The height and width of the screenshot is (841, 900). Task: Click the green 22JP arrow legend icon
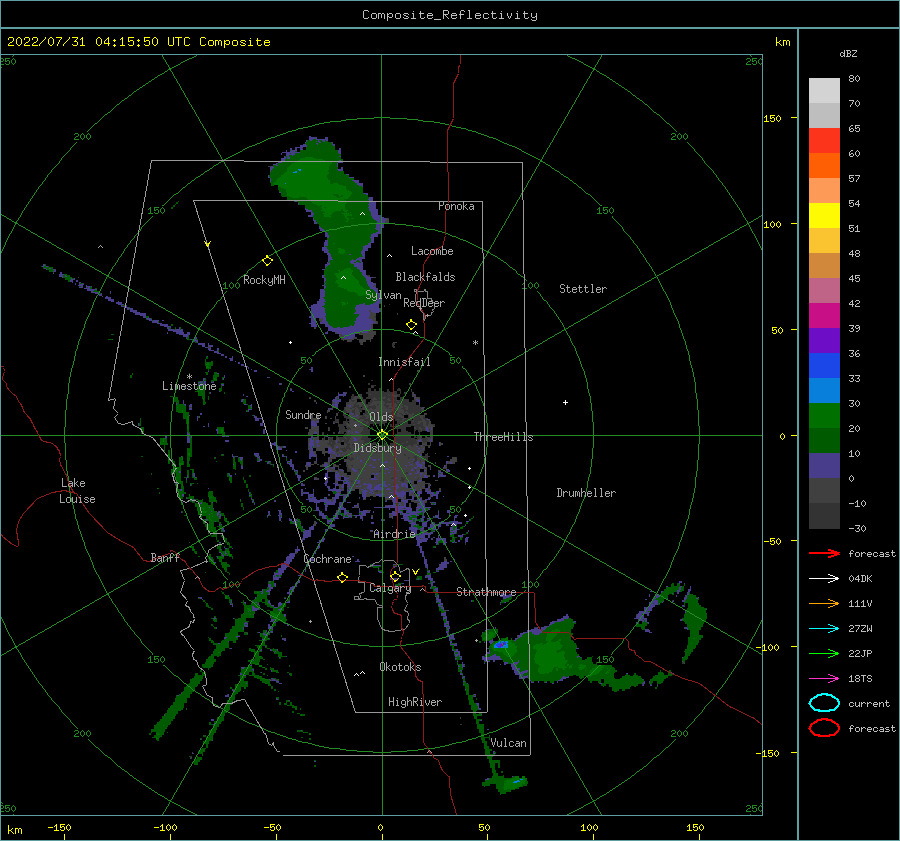(x=824, y=653)
